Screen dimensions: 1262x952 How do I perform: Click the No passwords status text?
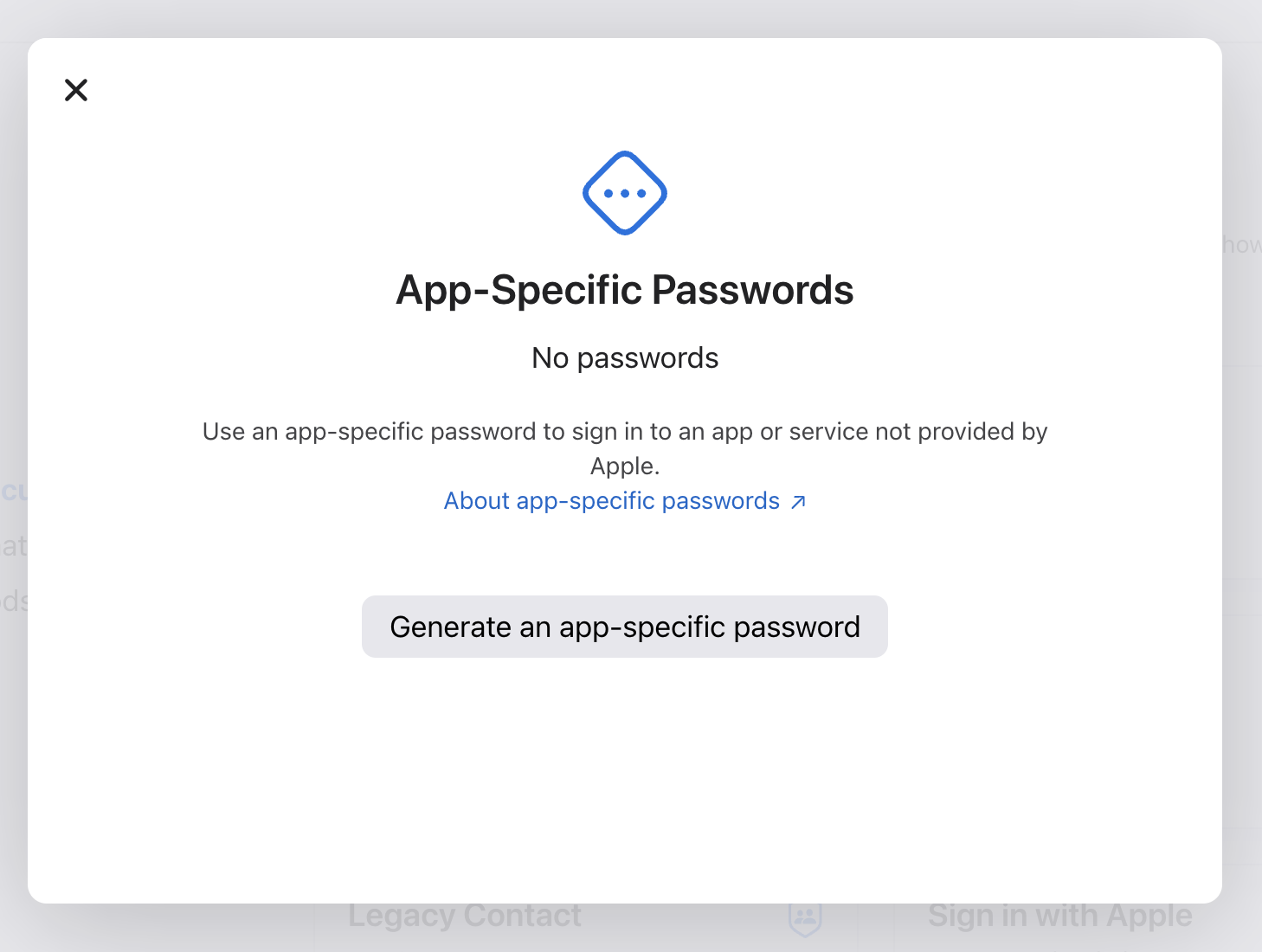[x=625, y=358]
